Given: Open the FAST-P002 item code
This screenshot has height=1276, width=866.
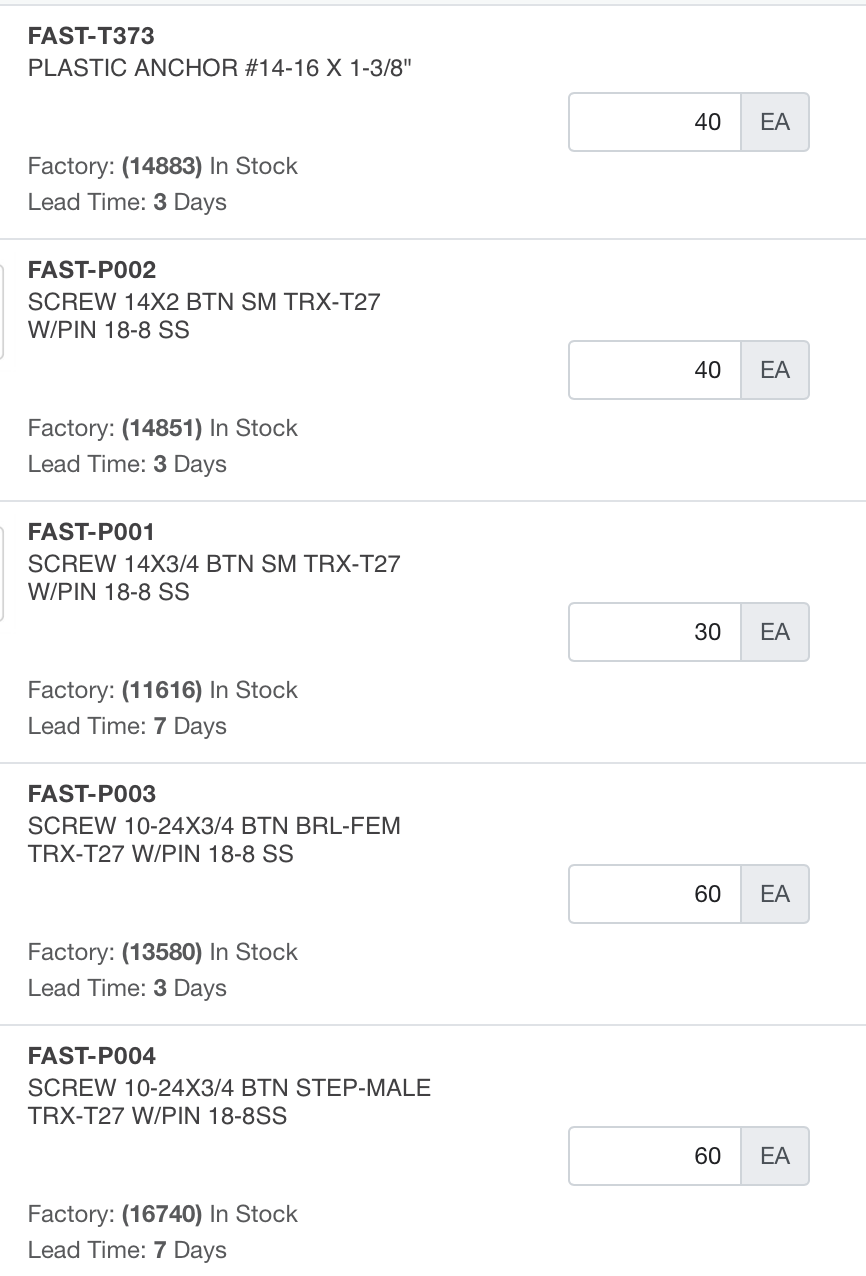Looking at the screenshot, I should point(92,270).
